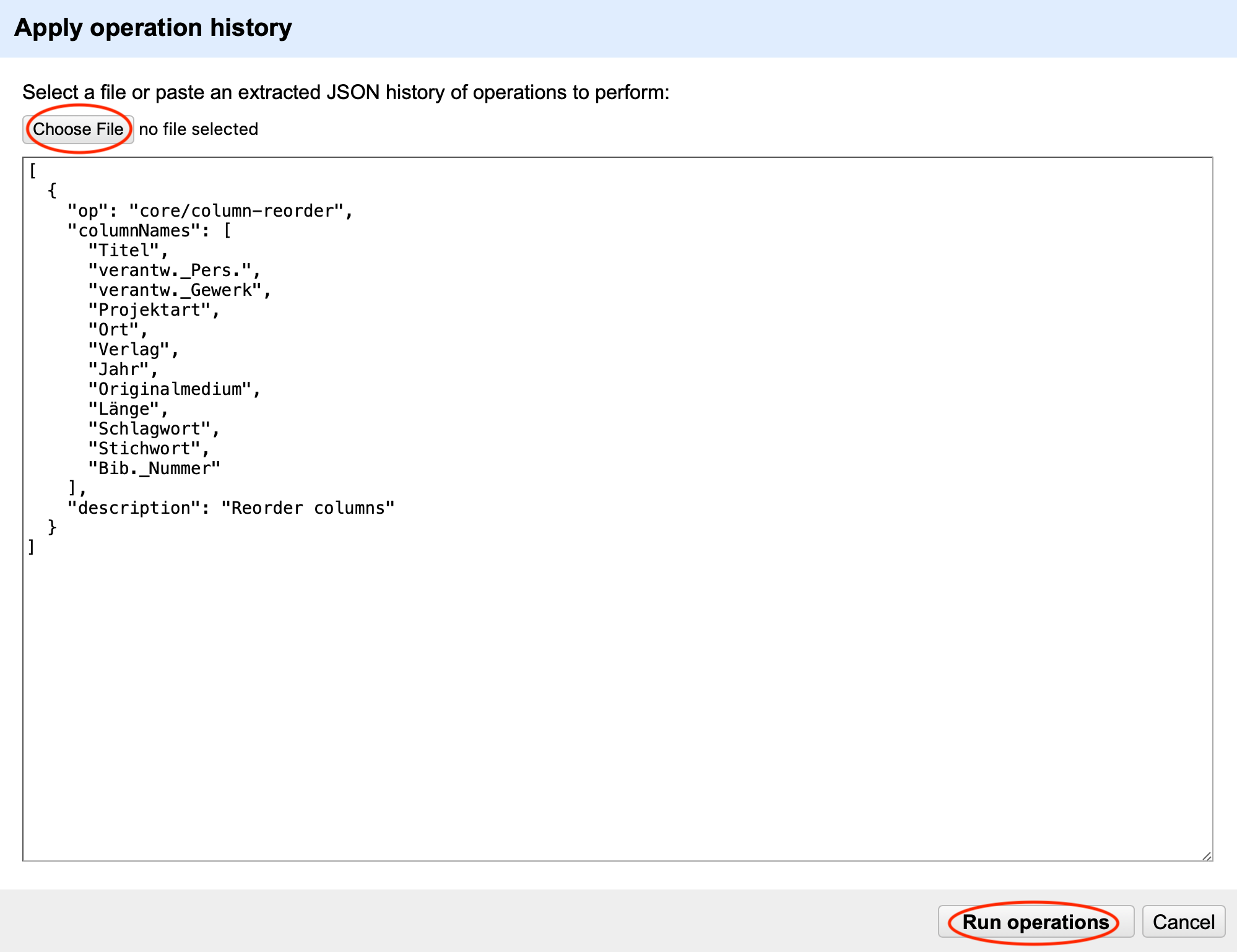Place cursor on the "description": "Reorder columns" line
The height and width of the screenshot is (952, 1237).
tap(231, 508)
